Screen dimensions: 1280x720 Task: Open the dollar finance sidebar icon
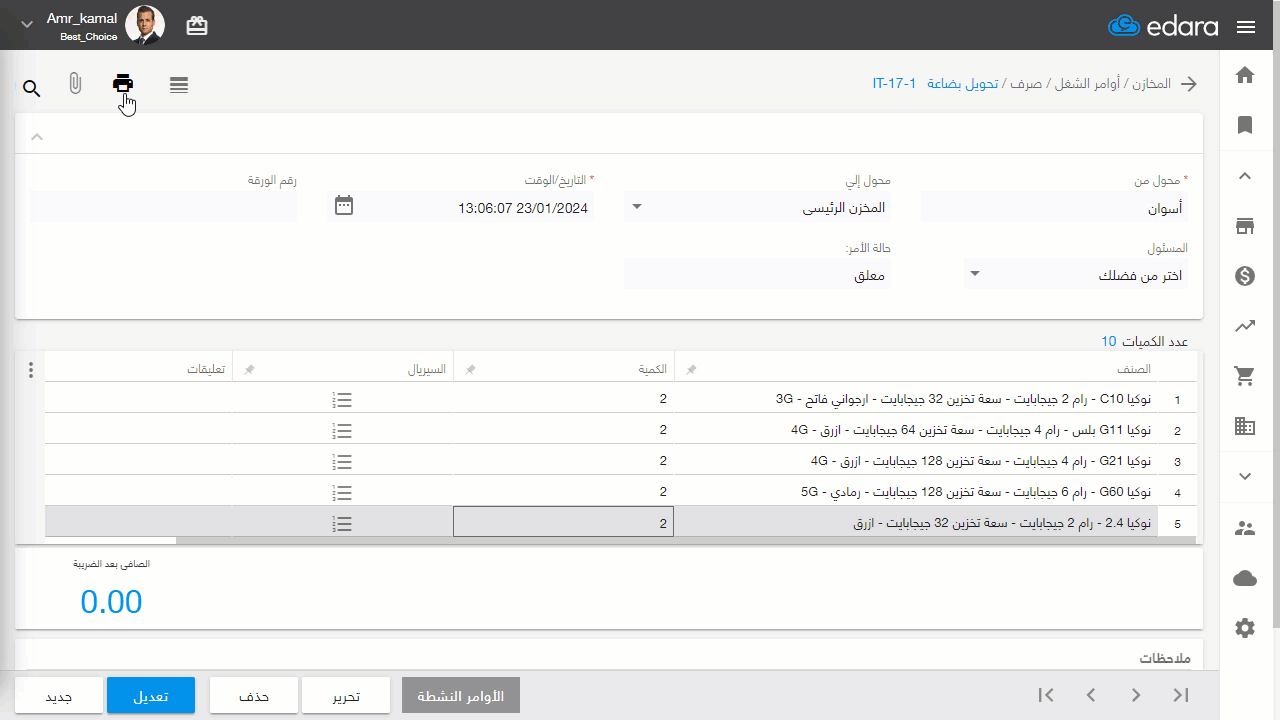1245,276
